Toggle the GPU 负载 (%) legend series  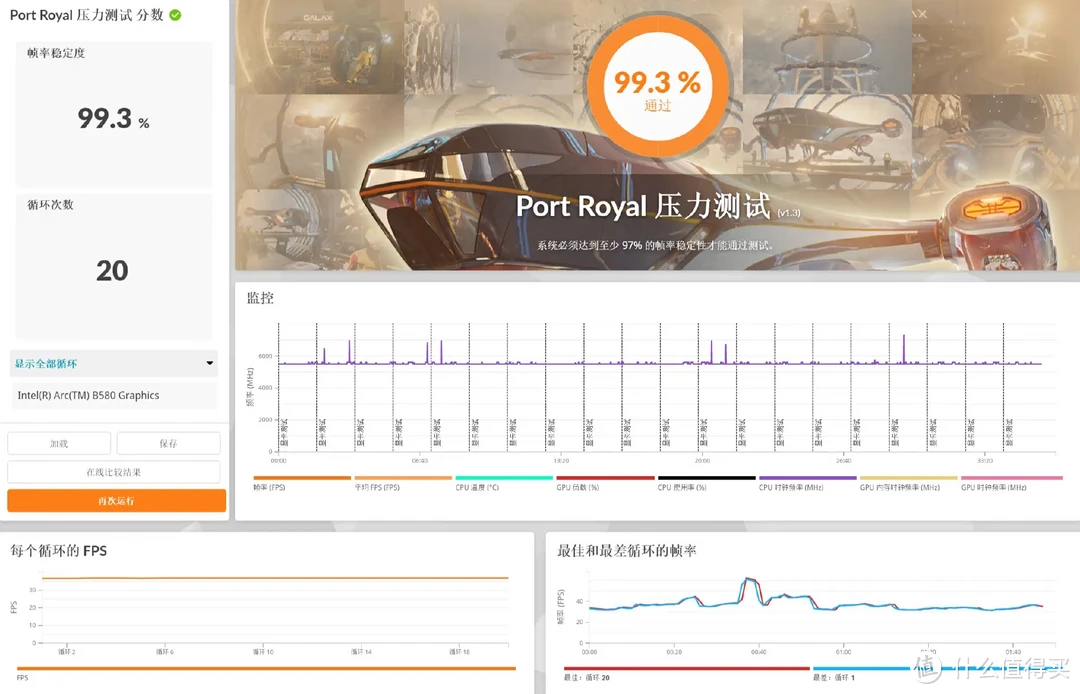(x=605, y=483)
